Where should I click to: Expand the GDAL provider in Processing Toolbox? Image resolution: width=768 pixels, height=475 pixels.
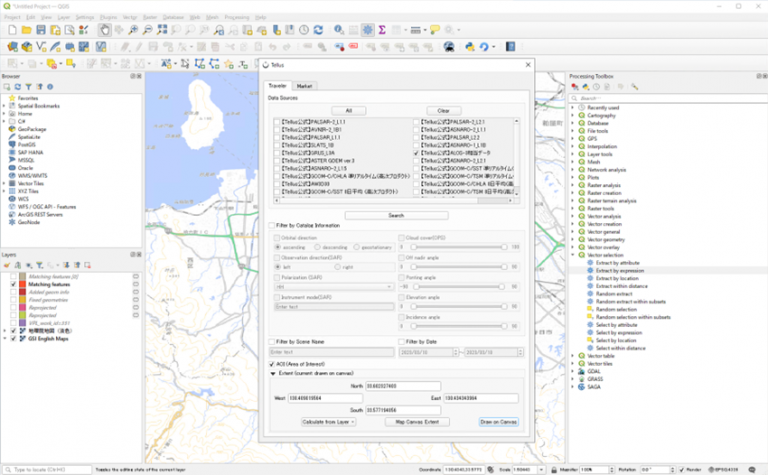573,372
